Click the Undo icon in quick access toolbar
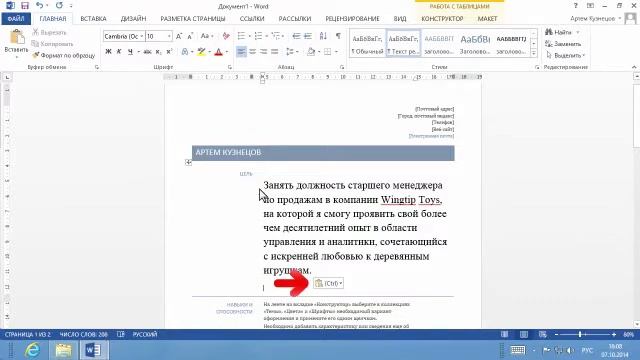 click(39, 6)
